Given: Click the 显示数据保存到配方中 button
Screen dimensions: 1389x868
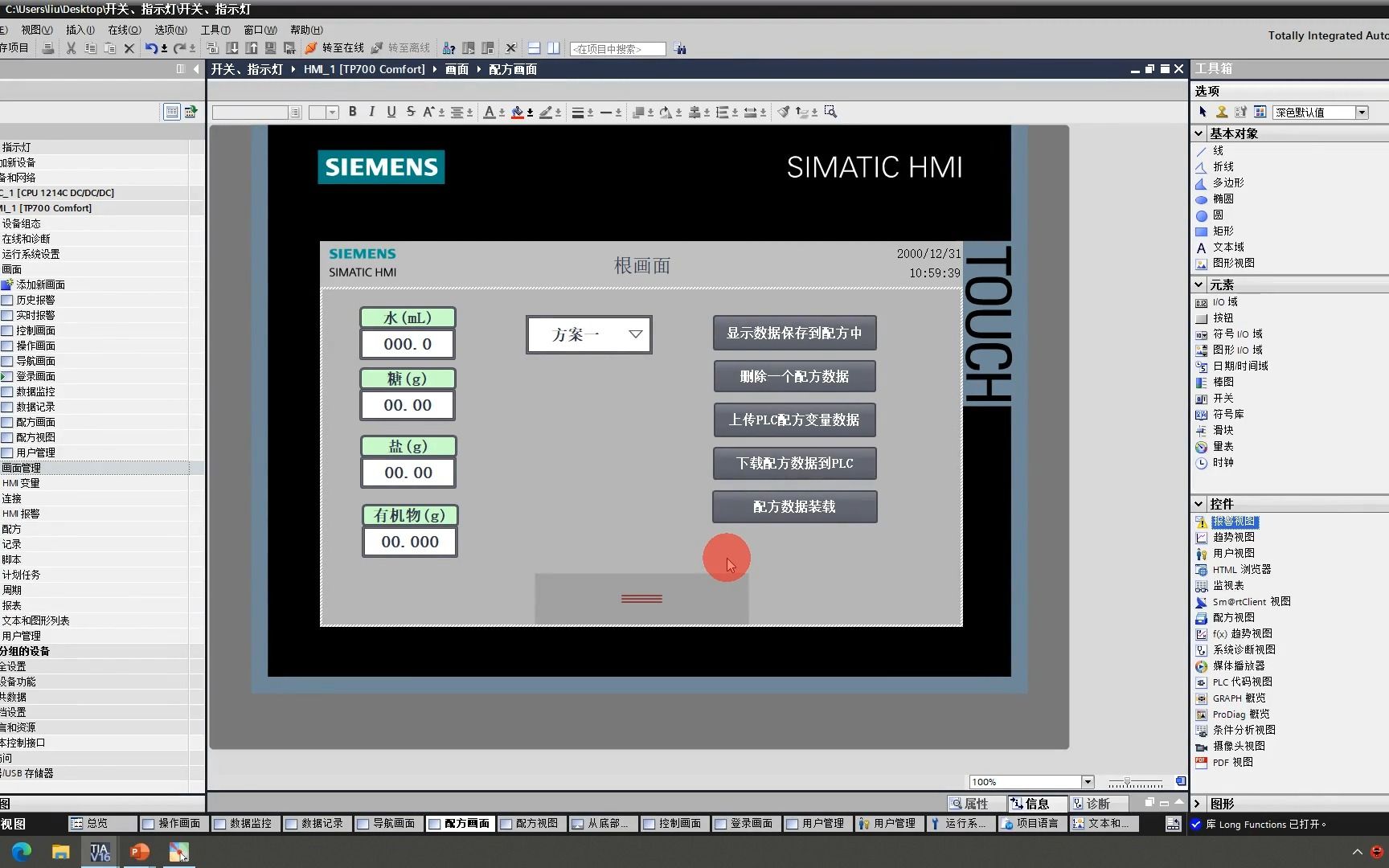Looking at the screenshot, I should click(794, 333).
